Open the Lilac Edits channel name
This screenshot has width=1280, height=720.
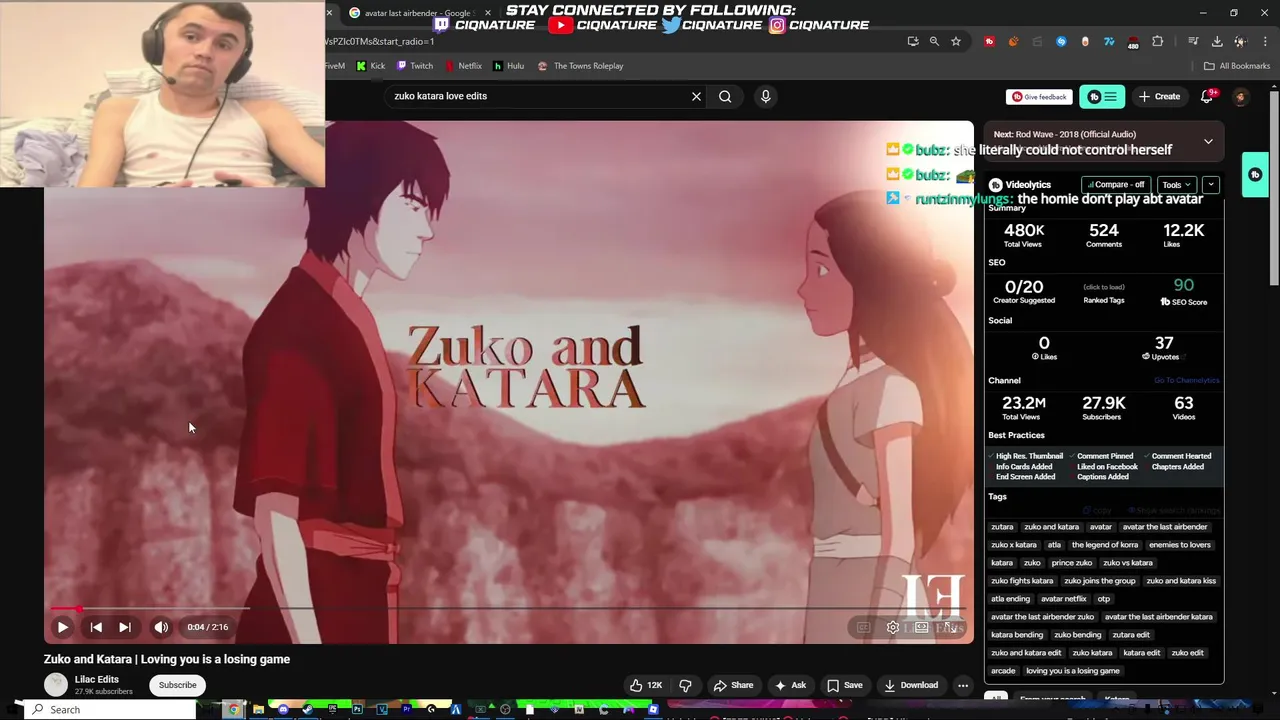(x=97, y=679)
